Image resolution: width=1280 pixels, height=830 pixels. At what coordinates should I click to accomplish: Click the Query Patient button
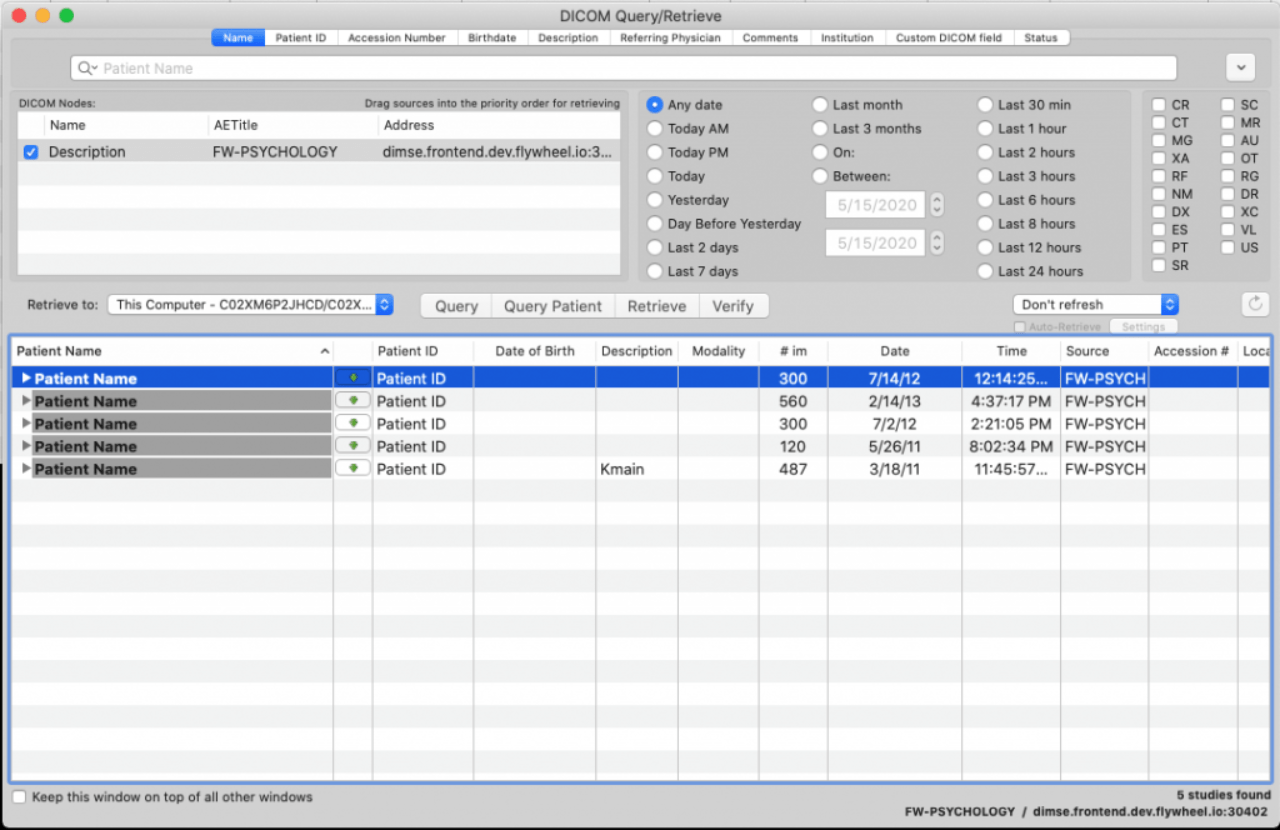(553, 305)
